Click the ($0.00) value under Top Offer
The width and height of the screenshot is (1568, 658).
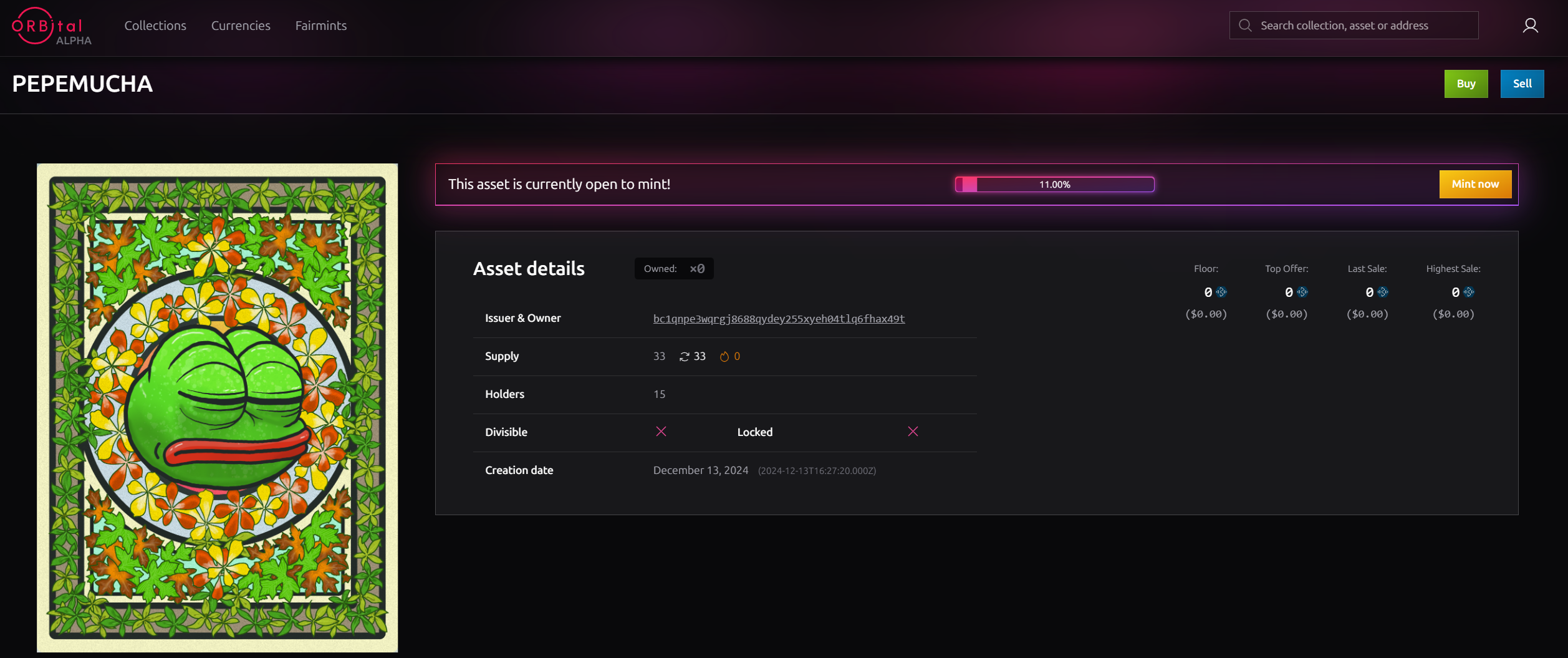(x=1286, y=314)
